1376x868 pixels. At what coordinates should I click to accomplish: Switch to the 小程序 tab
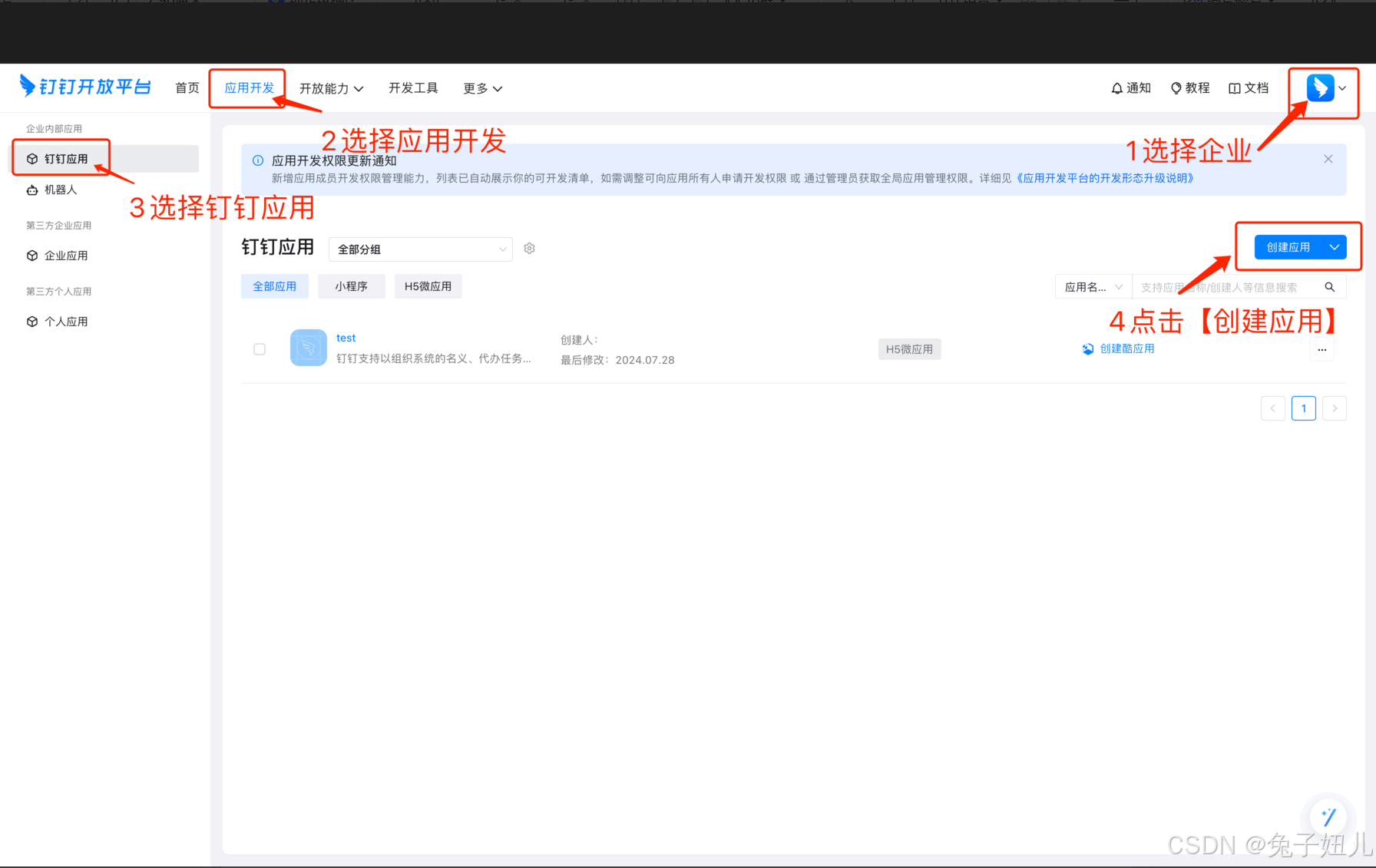point(351,285)
